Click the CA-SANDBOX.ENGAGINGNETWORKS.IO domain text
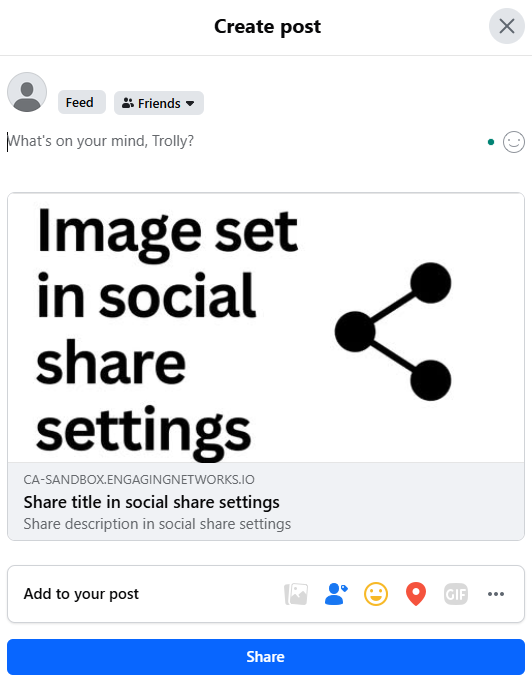532x687 pixels. pyautogui.click(x=139, y=480)
